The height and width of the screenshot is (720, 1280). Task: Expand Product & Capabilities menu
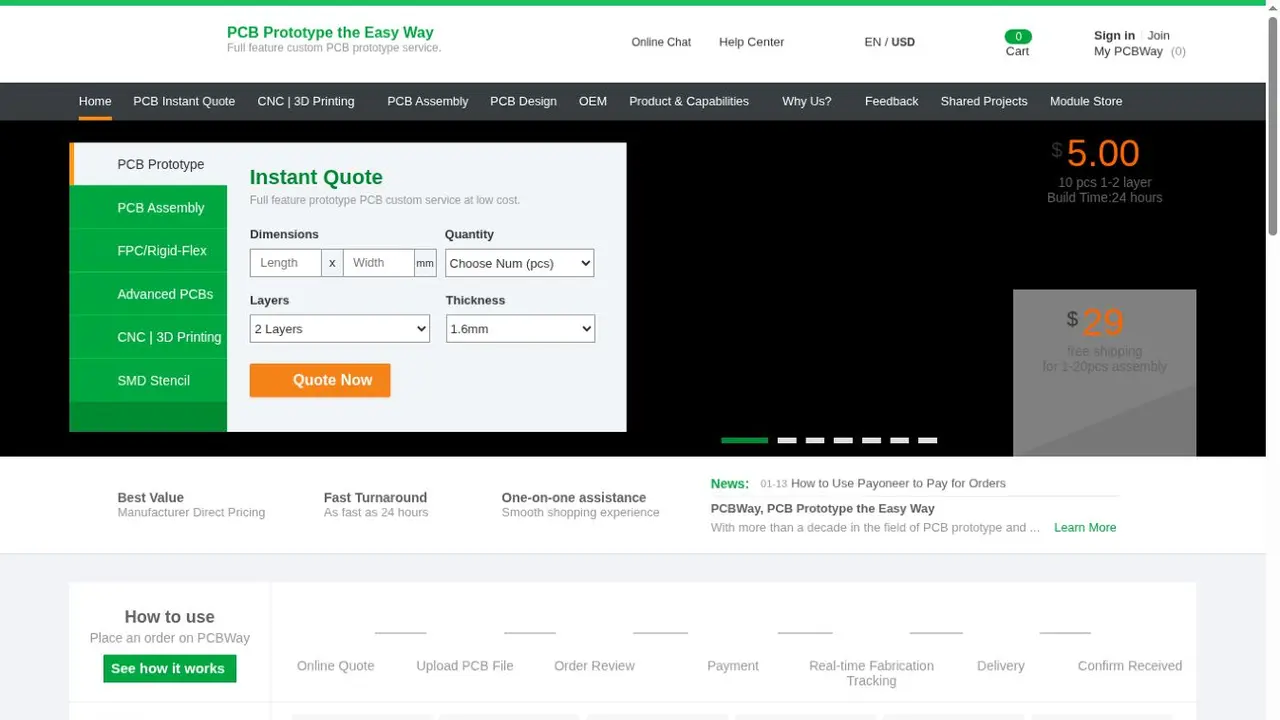point(689,101)
